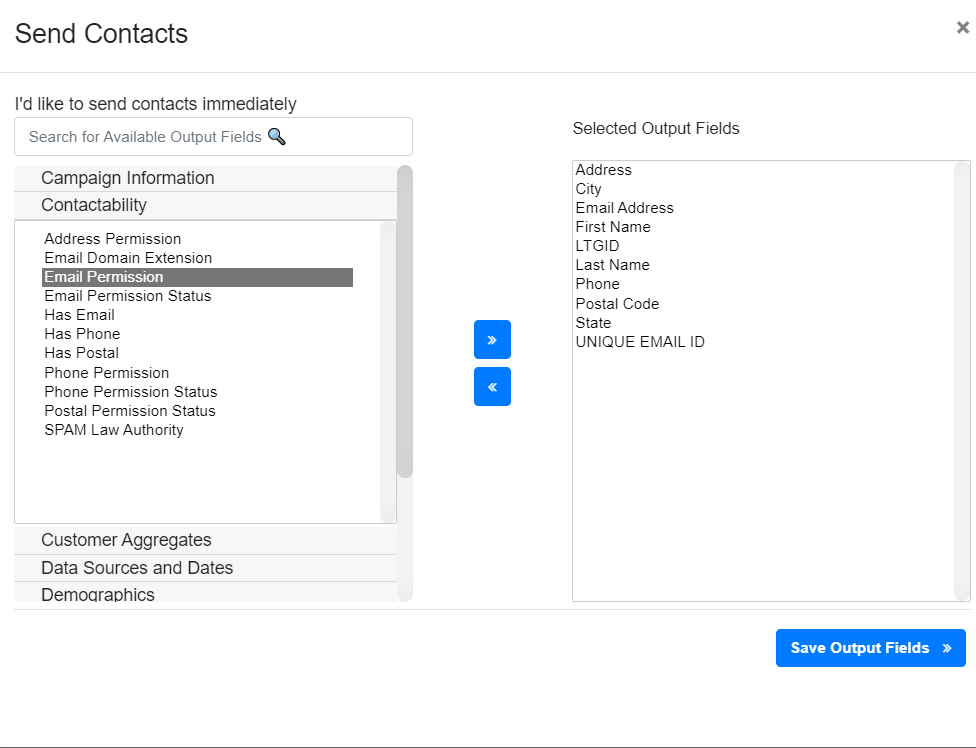The image size is (976, 748).
Task: Choose Has Phone from available fields
Action: [82, 334]
